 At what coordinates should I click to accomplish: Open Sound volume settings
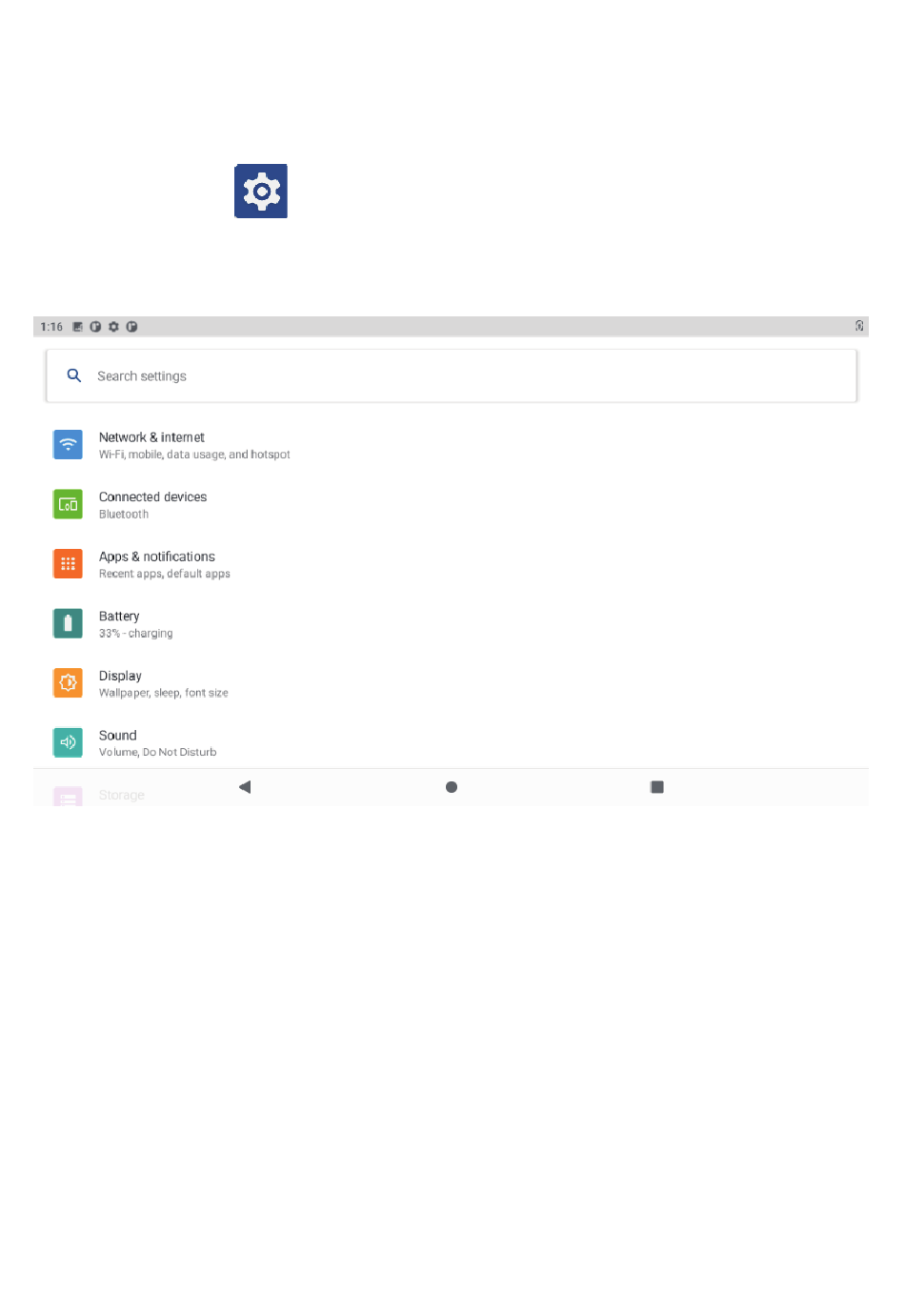click(x=451, y=741)
